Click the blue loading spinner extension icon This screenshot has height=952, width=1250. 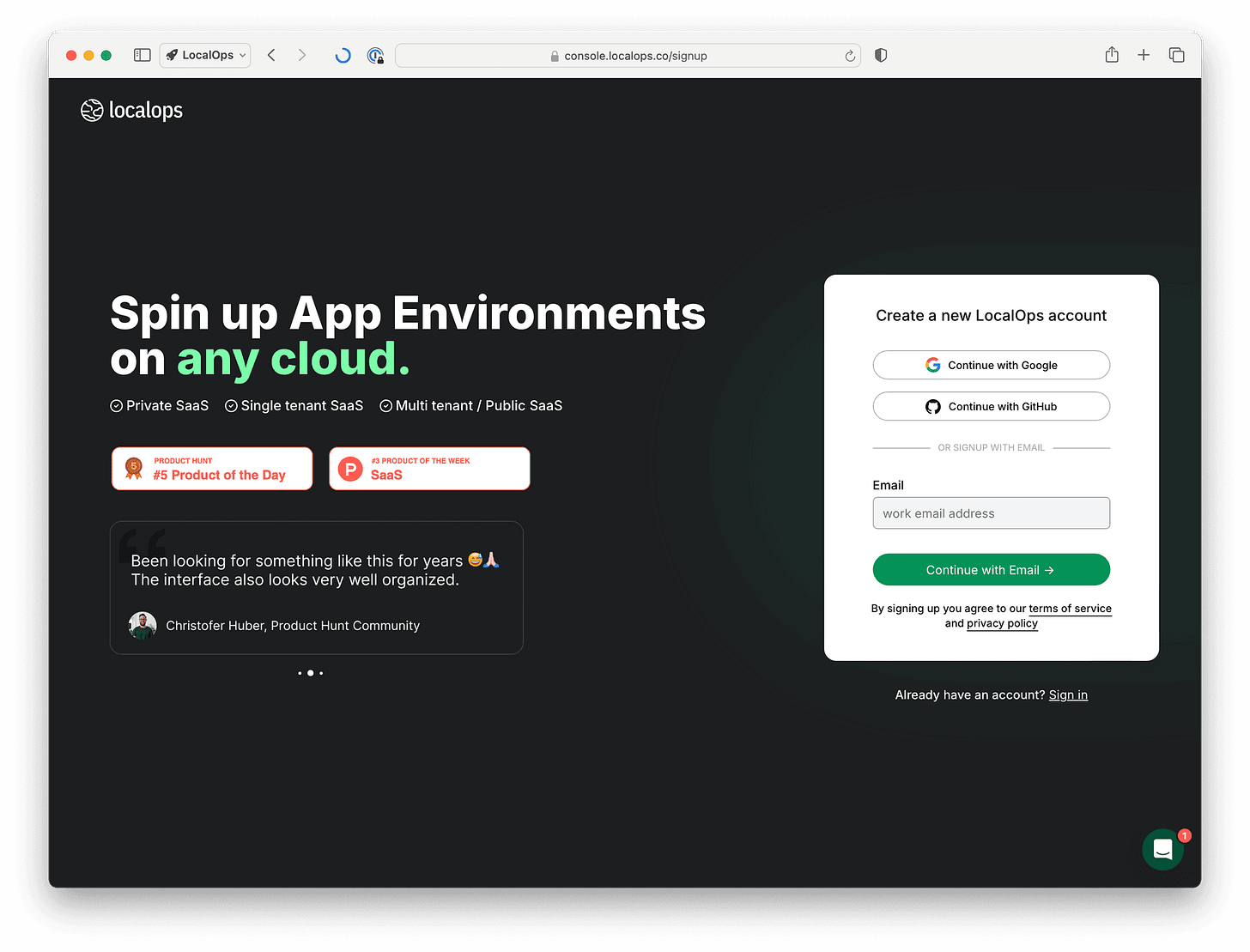[343, 55]
